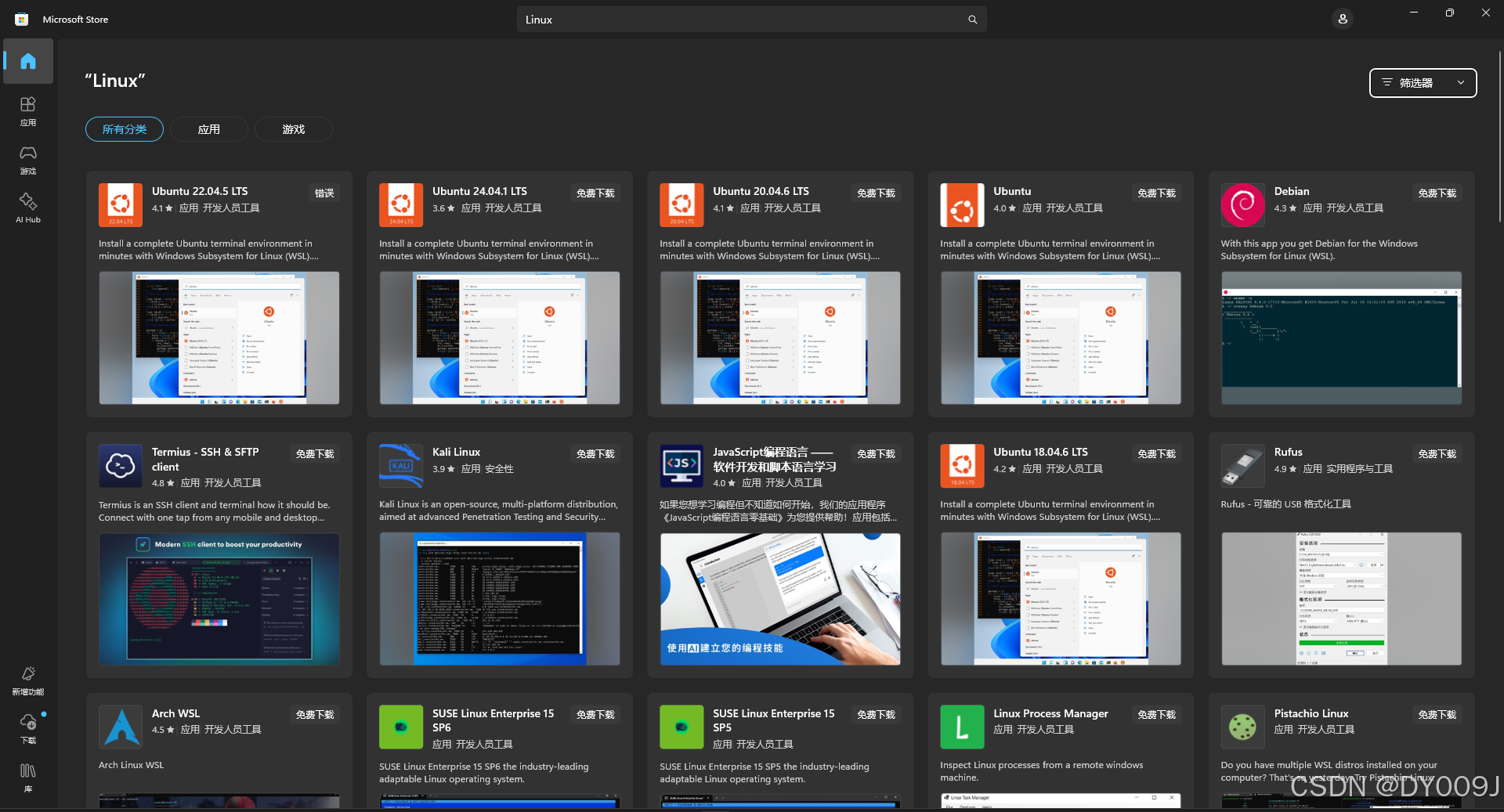Viewport: 1504px width, 812px height.
Task: Open the Kali Linux title text
Action: coord(456,452)
